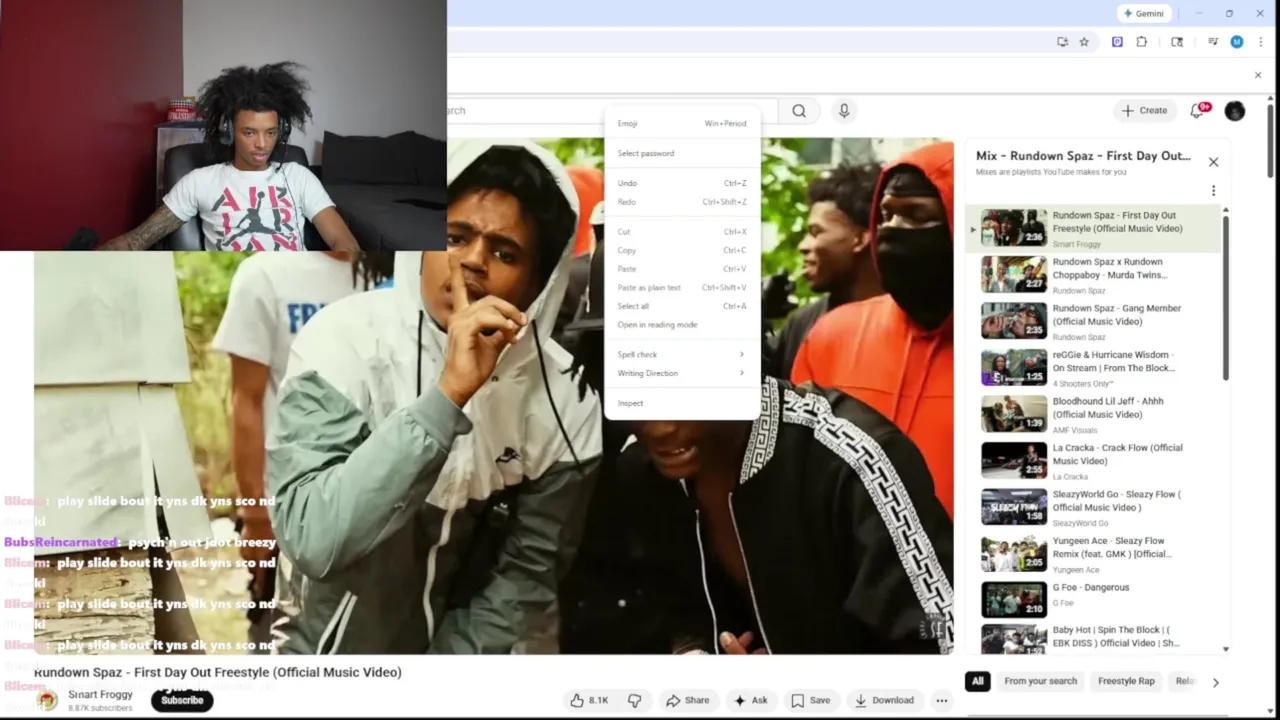Select Freestyle Rap filter chip
Image resolution: width=1280 pixels, height=720 pixels.
pos(1126,682)
